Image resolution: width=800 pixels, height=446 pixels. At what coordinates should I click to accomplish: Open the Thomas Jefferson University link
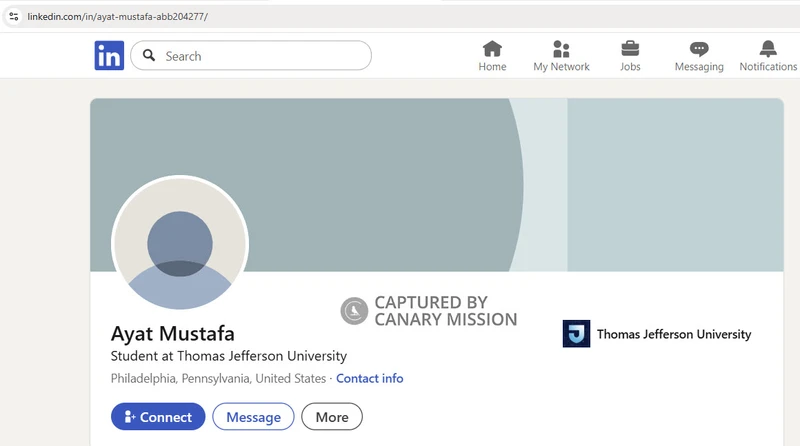[674, 334]
